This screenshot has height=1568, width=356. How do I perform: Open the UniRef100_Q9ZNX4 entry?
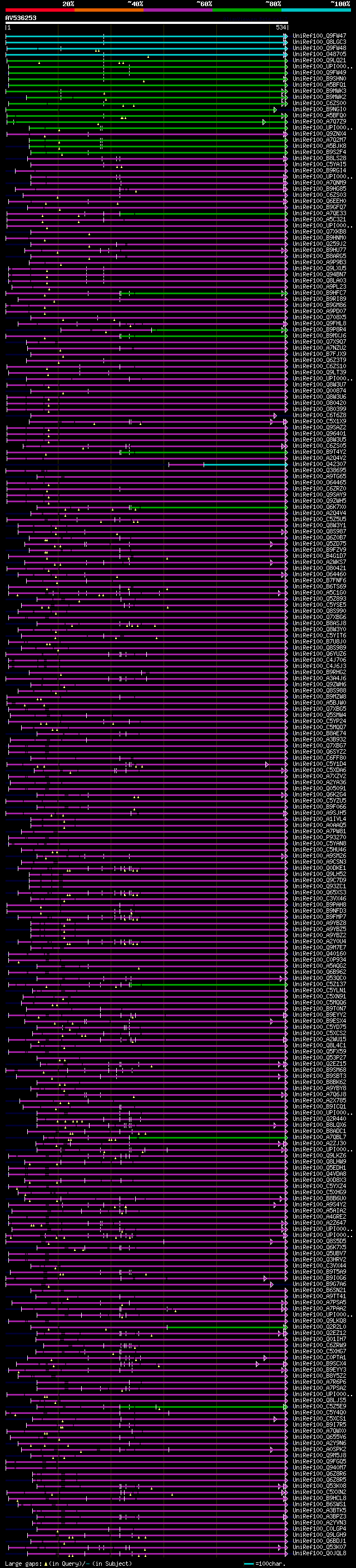click(x=319, y=134)
